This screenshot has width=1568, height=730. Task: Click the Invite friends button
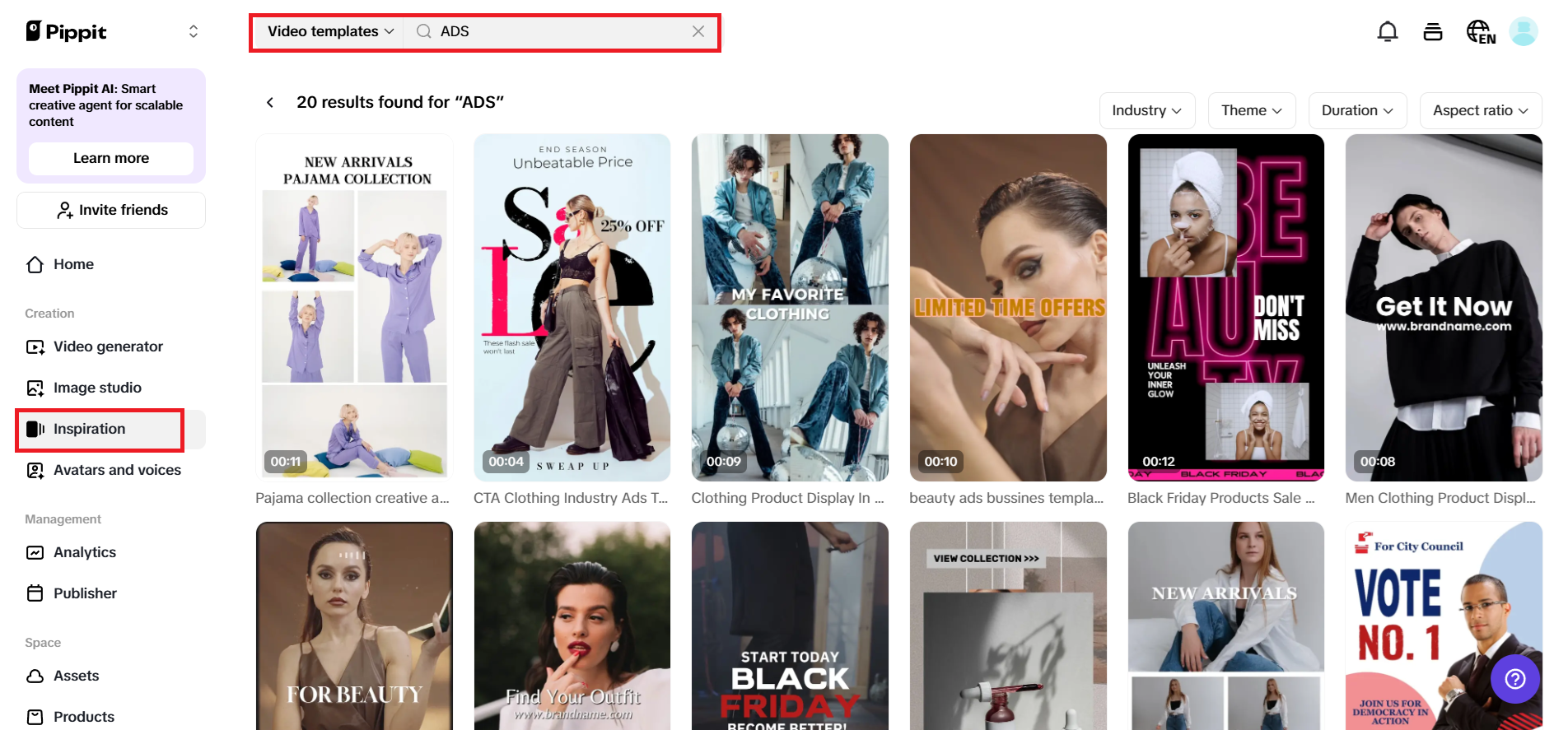(x=111, y=210)
